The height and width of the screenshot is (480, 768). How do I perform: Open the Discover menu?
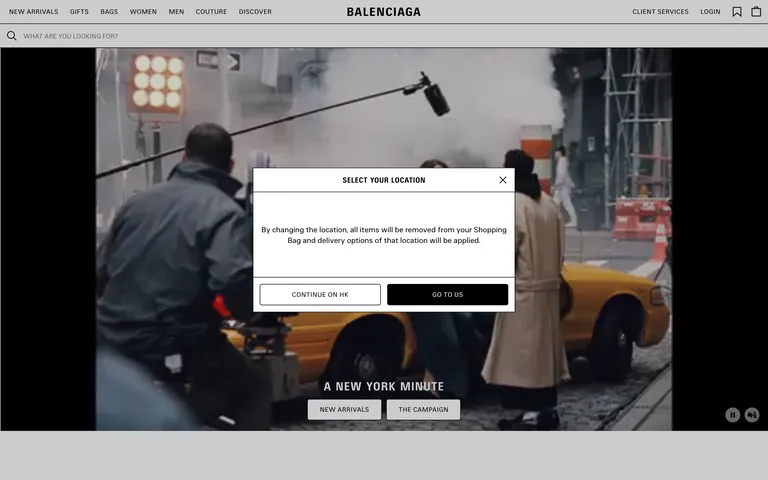(255, 11)
